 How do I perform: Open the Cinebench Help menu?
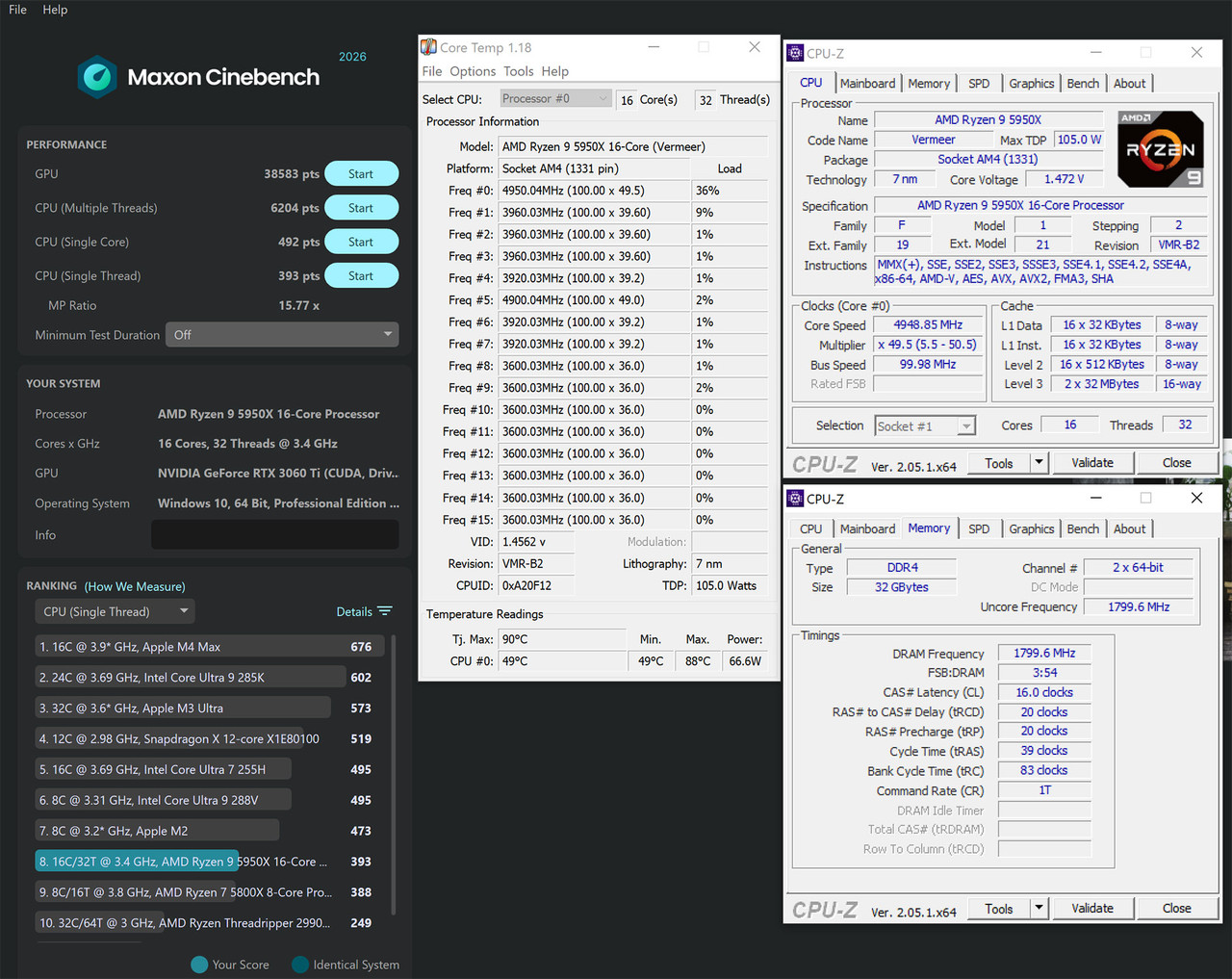click(55, 10)
